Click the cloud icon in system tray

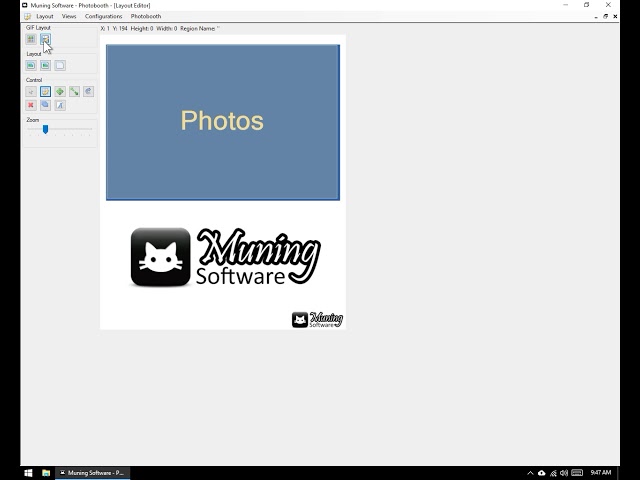pyautogui.click(x=542, y=473)
